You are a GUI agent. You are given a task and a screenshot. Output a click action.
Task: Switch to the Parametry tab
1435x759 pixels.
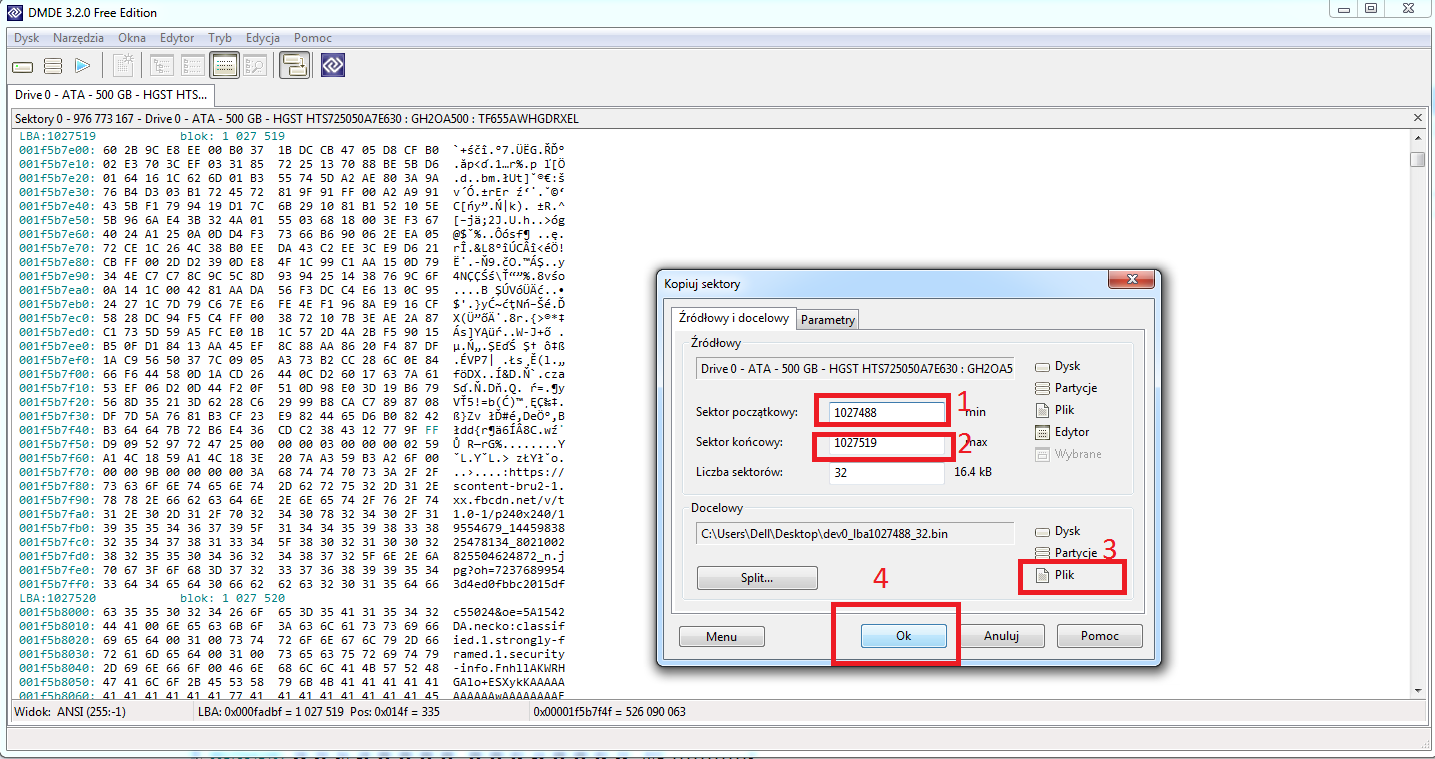click(x=828, y=320)
